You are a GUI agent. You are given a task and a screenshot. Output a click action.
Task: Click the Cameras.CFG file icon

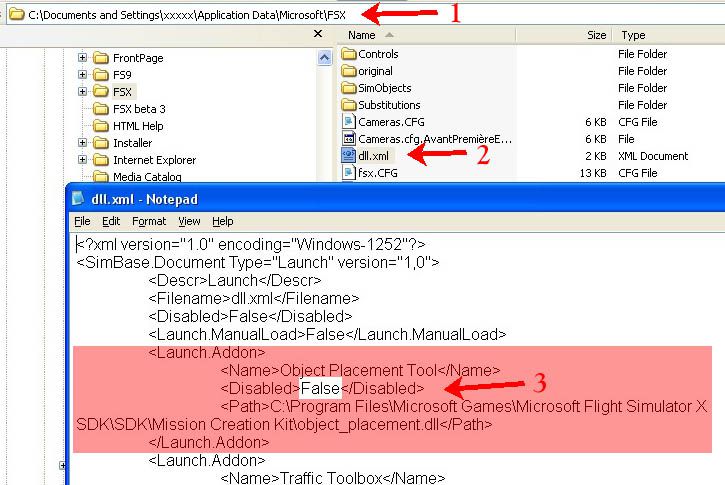pyautogui.click(x=348, y=122)
